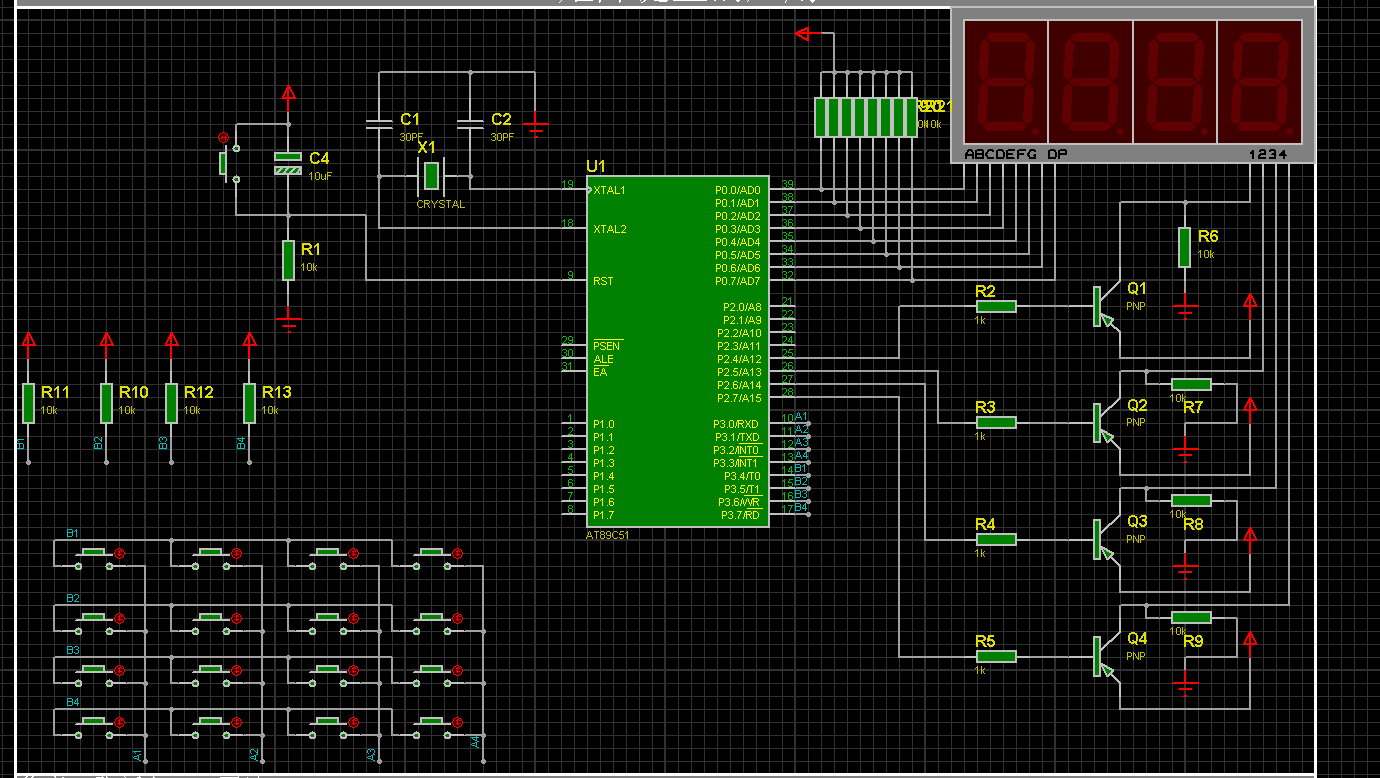Screen dimensions: 1380x778
Task: Select the 1k resistor R3
Action: pyautogui.click(x=996, y=423)
